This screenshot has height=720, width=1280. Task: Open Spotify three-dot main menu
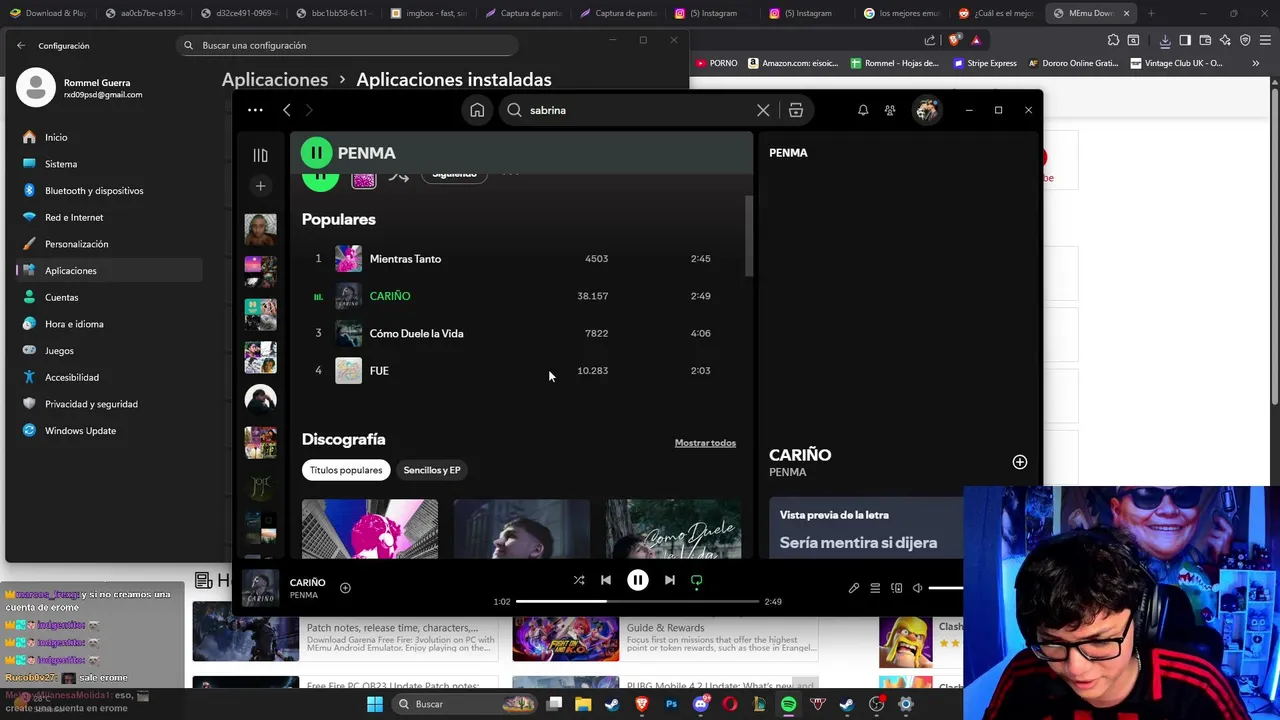coord(255,110)
